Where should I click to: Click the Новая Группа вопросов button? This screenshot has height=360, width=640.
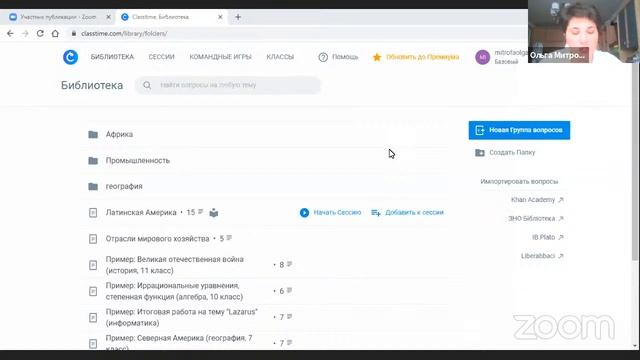click(x=519, y=130)
